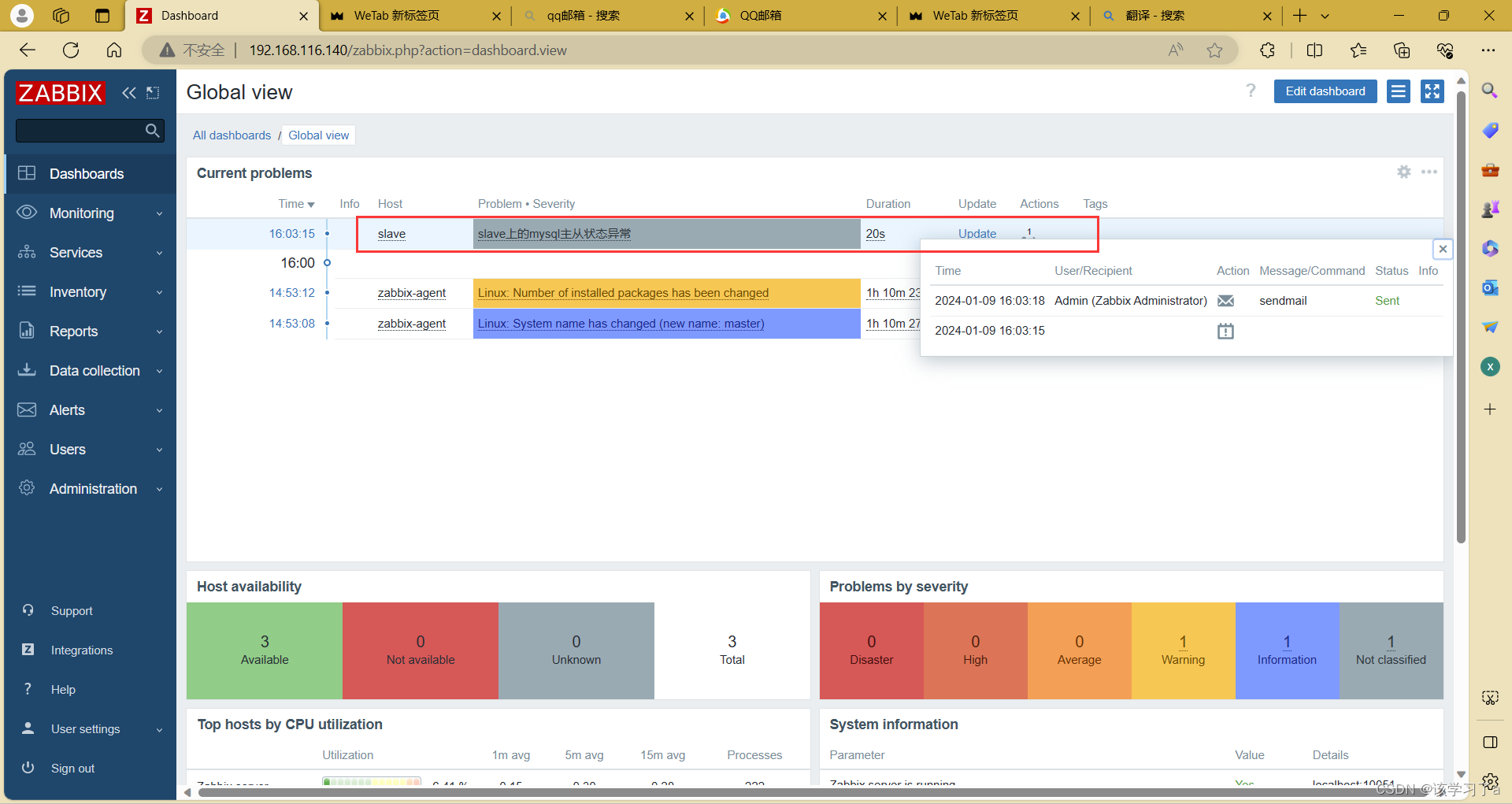Screen dimensions: 1512x804
Task: Expand the Administration menu
Action: tap(91, 489)
